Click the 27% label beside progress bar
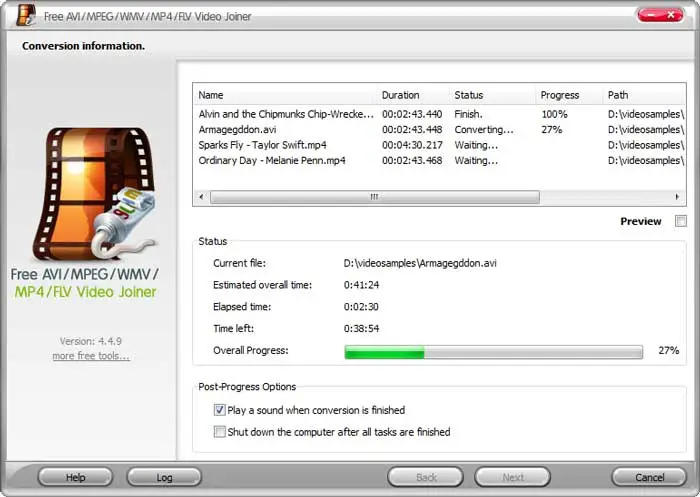The image size is (700, 497). [668, 351]
